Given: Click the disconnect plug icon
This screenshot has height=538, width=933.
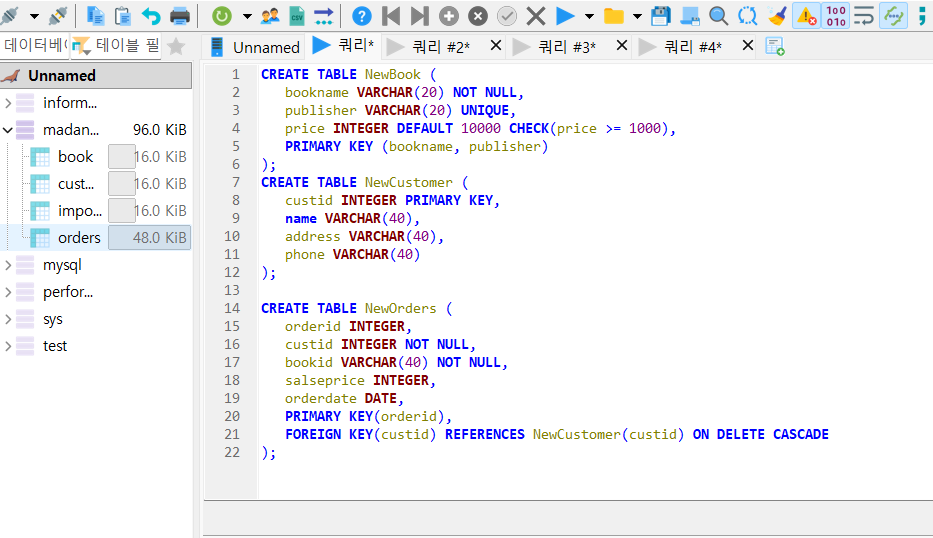Looking at the screenshot, I should [x=9, y=16].
